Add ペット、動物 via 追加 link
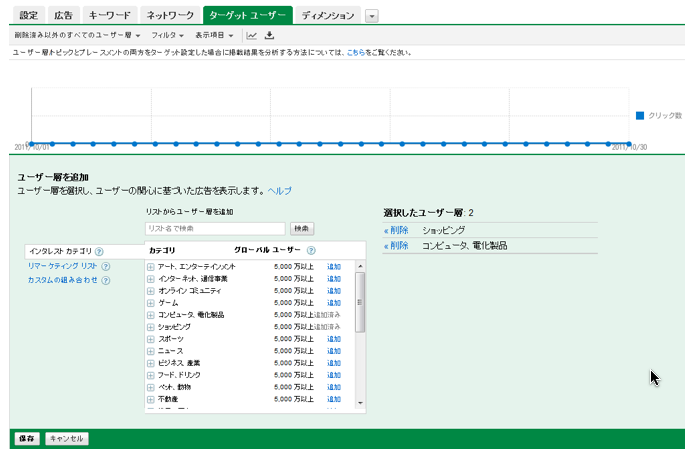692x455 pixels. click(x=334, y=387)
